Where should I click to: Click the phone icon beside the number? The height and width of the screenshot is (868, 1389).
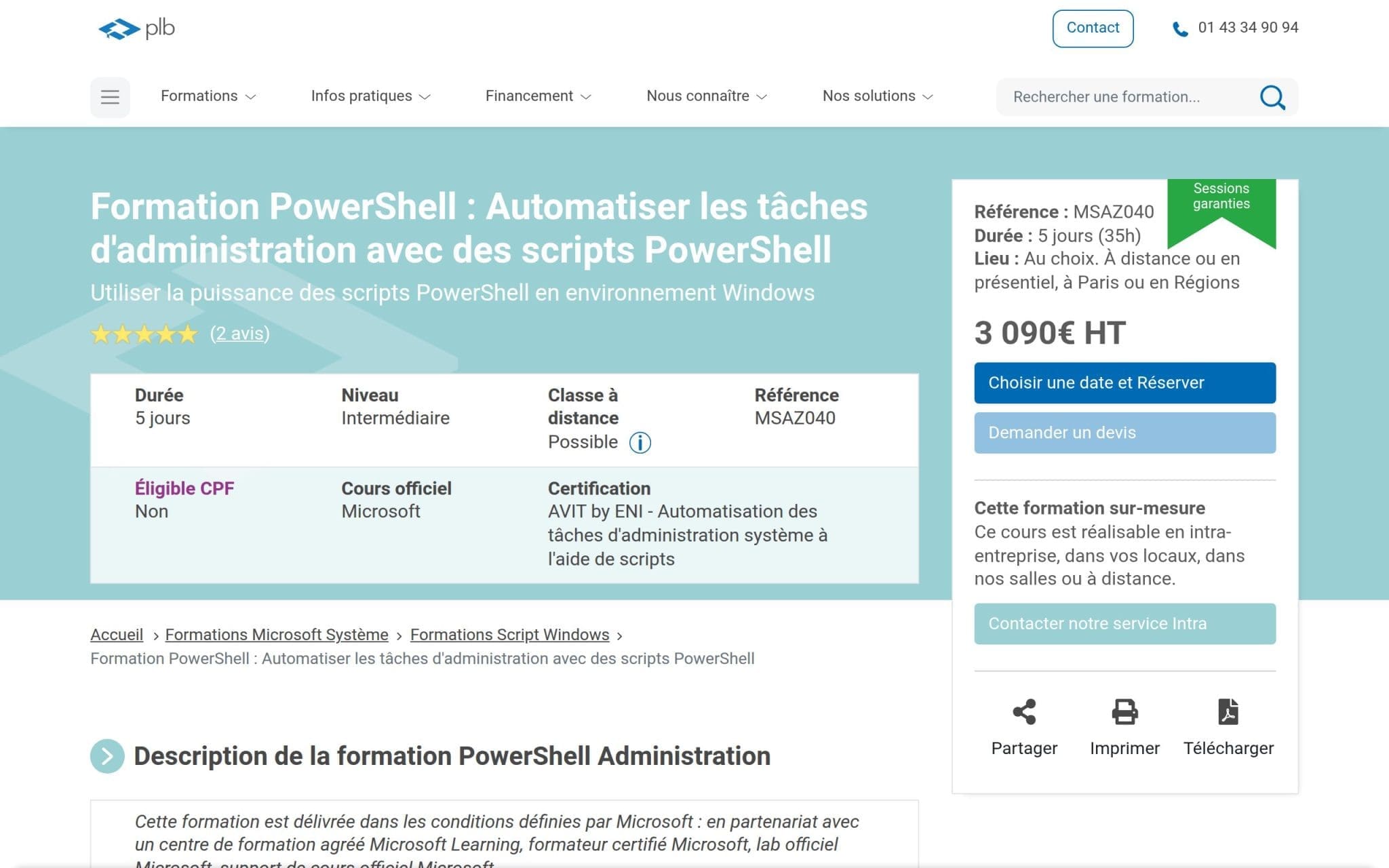(x=1180, y=29)
